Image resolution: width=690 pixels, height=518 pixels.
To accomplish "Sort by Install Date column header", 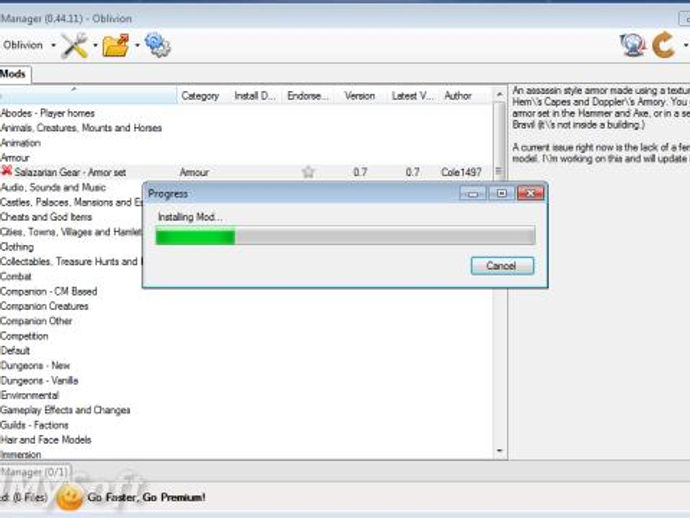I will (x=255, y=96).
